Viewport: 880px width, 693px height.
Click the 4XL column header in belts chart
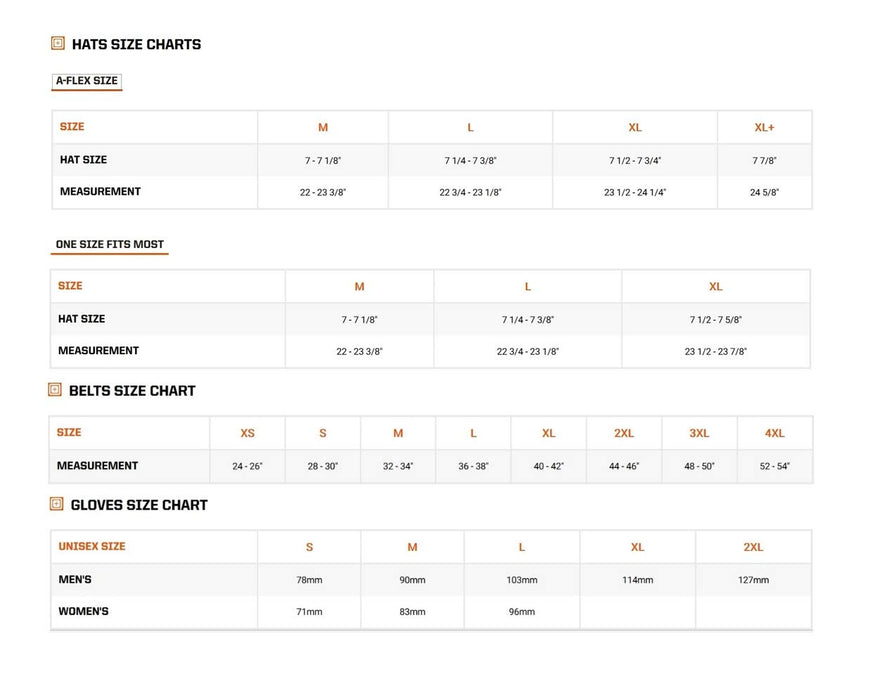click(774, 433)
